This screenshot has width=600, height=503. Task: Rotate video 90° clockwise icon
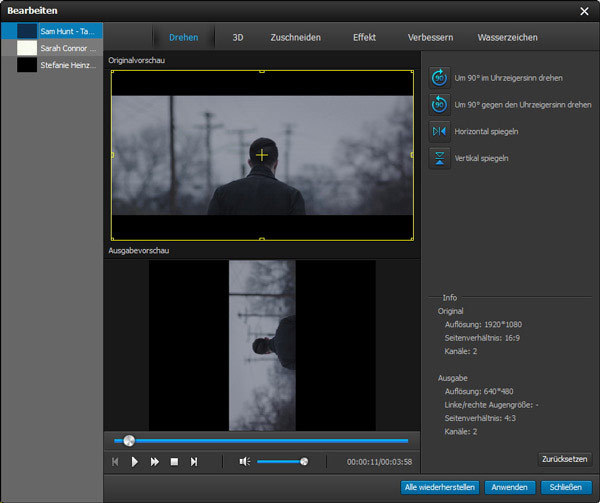click(439, 78)
